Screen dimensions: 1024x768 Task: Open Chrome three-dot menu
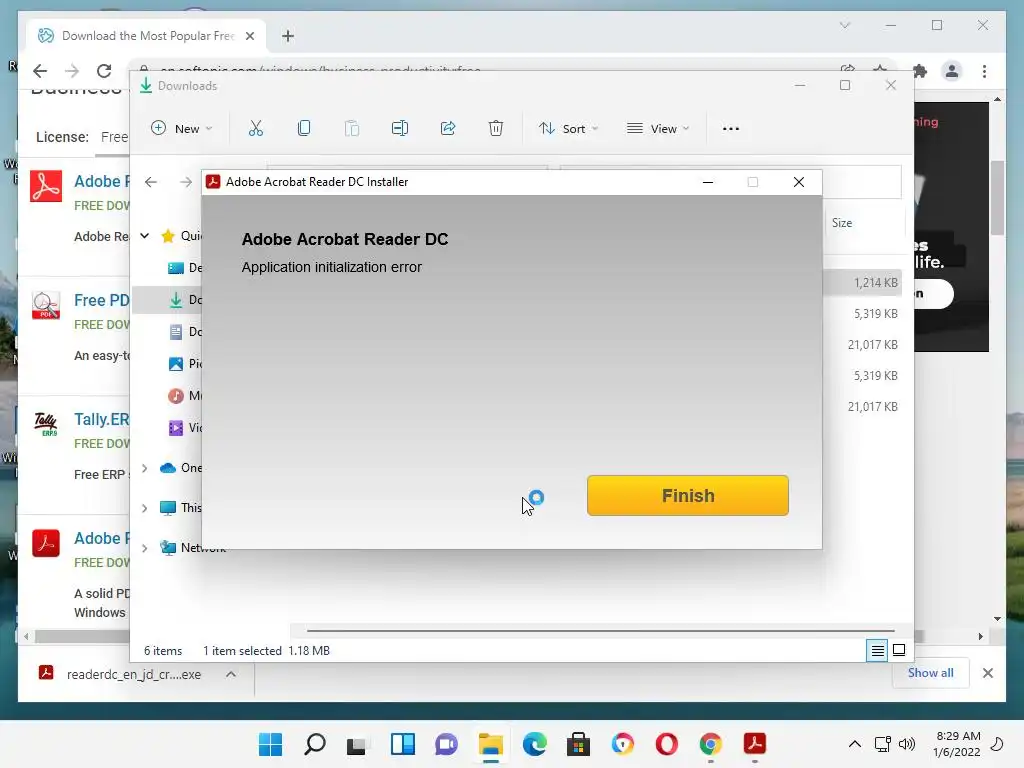[x=984, y=71]
